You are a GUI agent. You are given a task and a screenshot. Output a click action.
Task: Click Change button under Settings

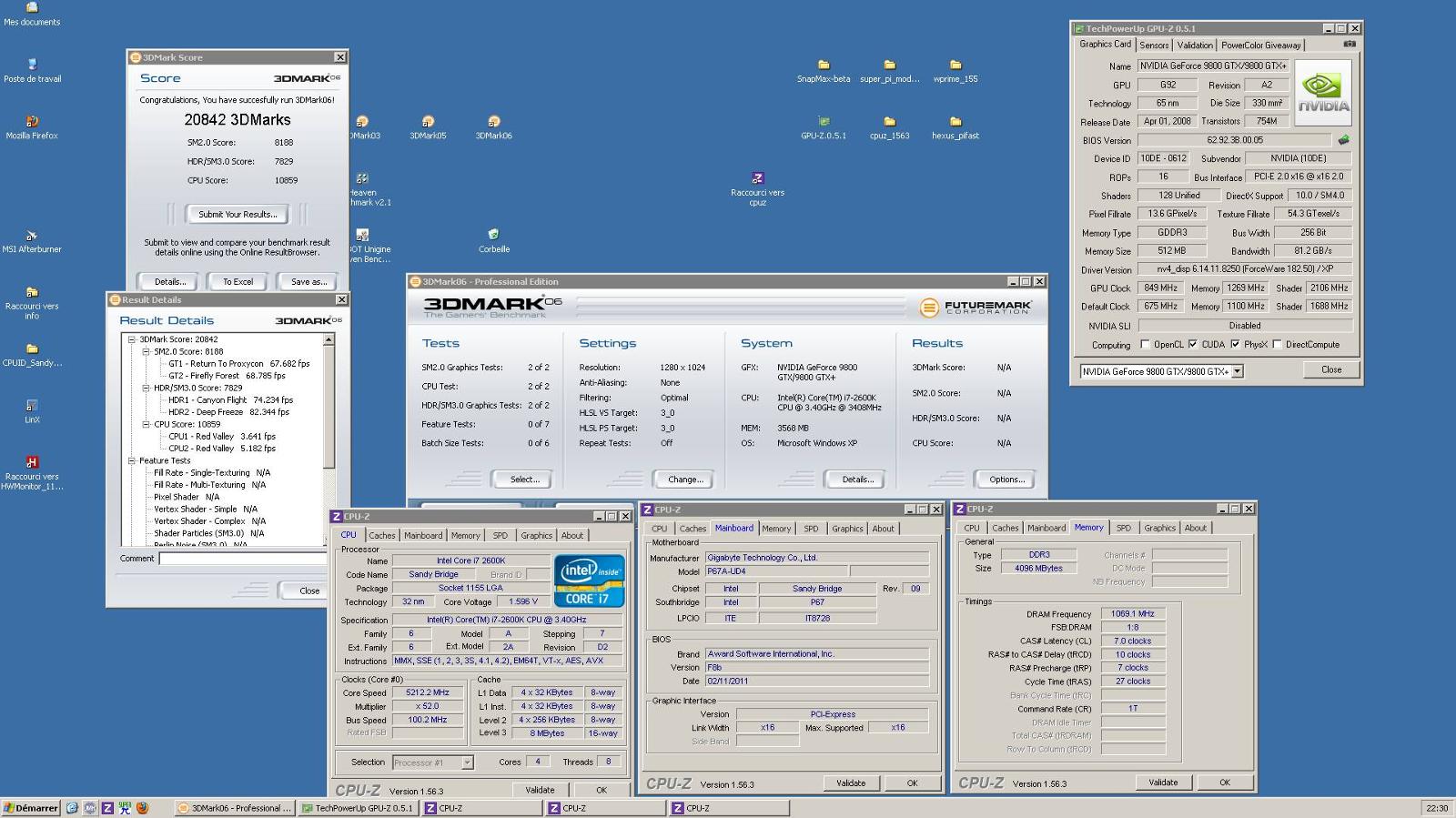(x=684, y=480)
